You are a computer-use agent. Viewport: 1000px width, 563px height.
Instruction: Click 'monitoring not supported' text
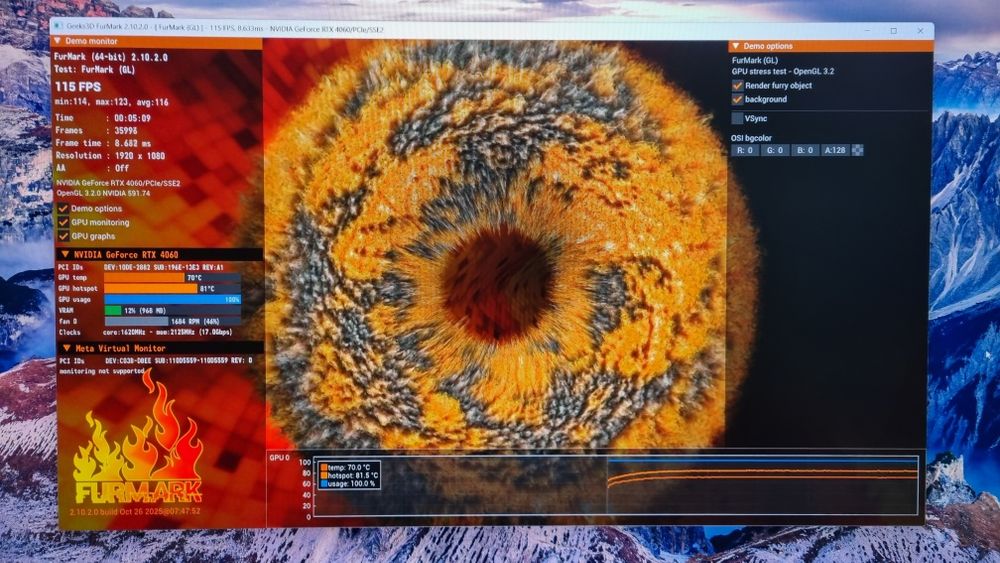[x=102, y=370]
